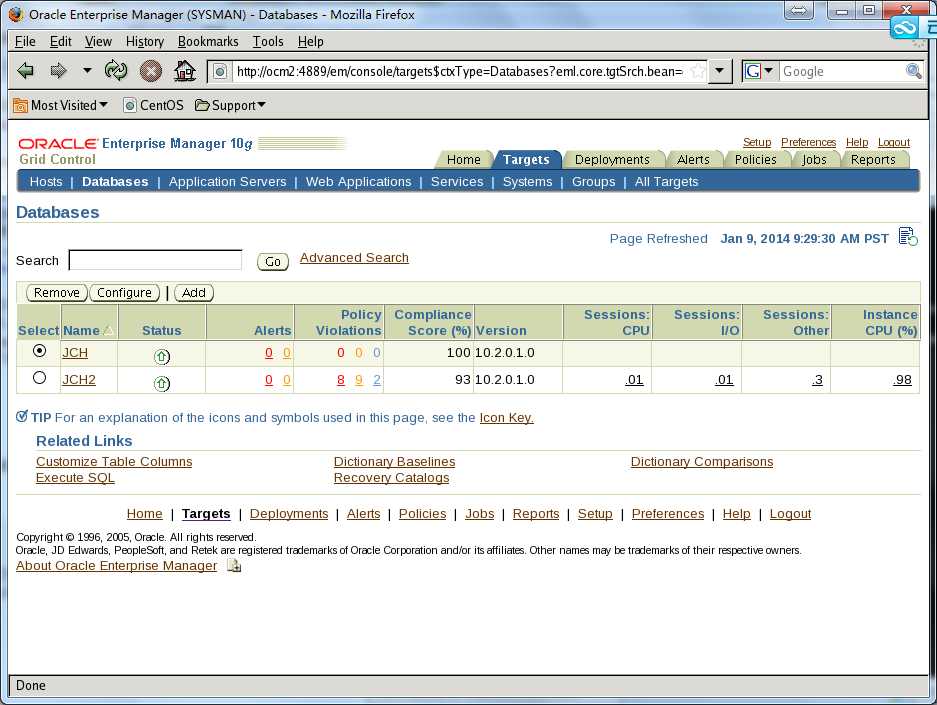Switch to the Home tab
The width and height of the screenshot is (937, 705).
[464, 160]
